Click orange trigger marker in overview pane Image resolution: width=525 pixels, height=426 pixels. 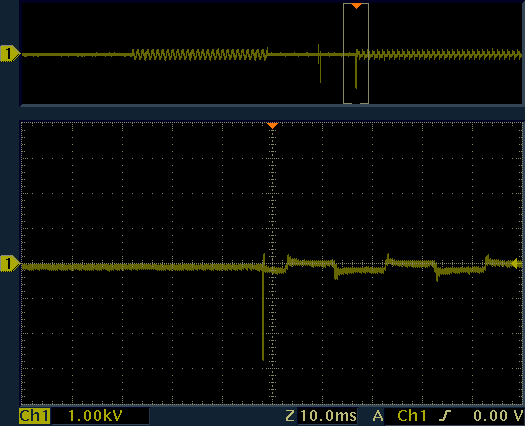click(356, 6)
